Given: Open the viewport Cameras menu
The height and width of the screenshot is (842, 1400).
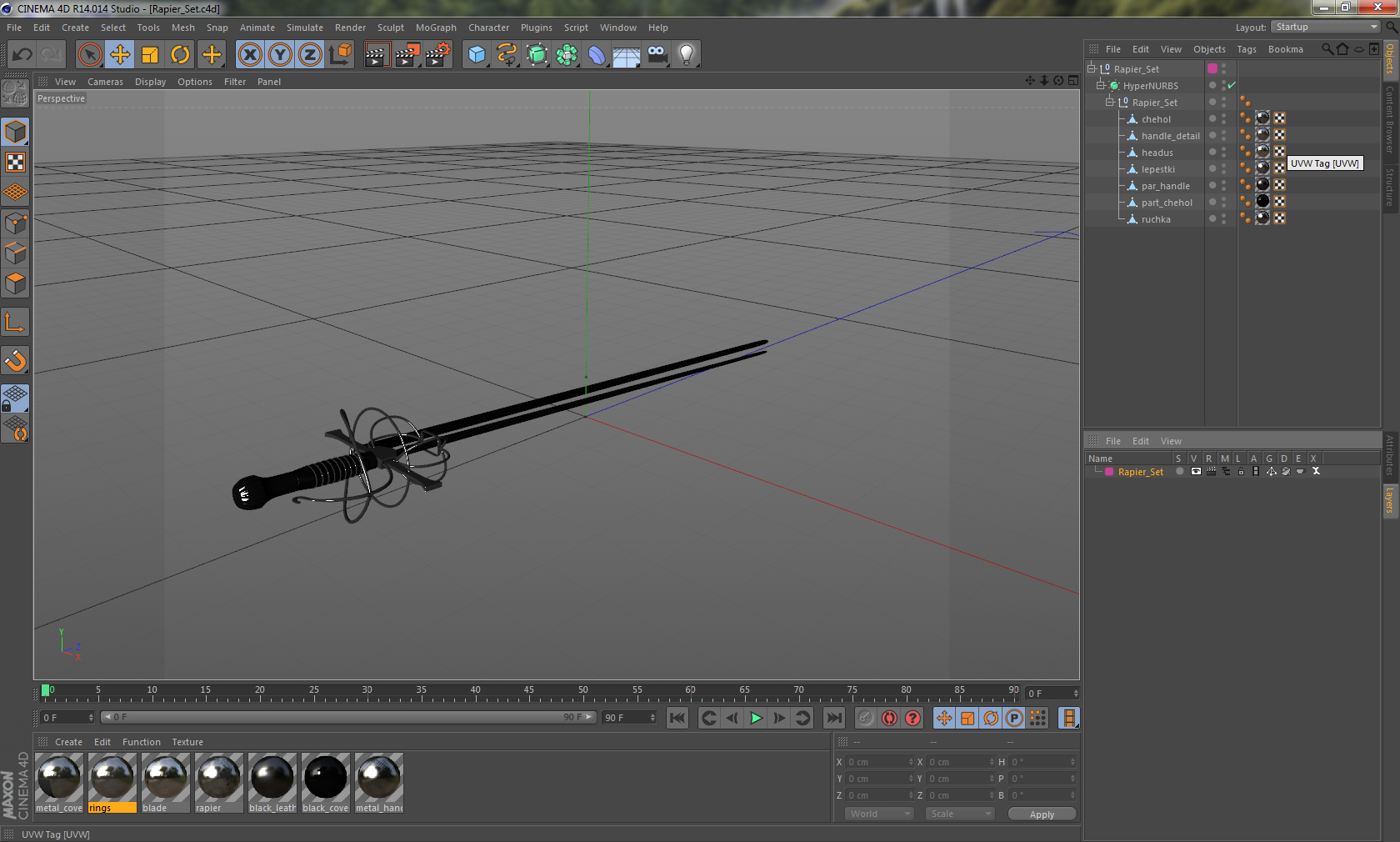Looking at the screenshot, I should 105,82.
